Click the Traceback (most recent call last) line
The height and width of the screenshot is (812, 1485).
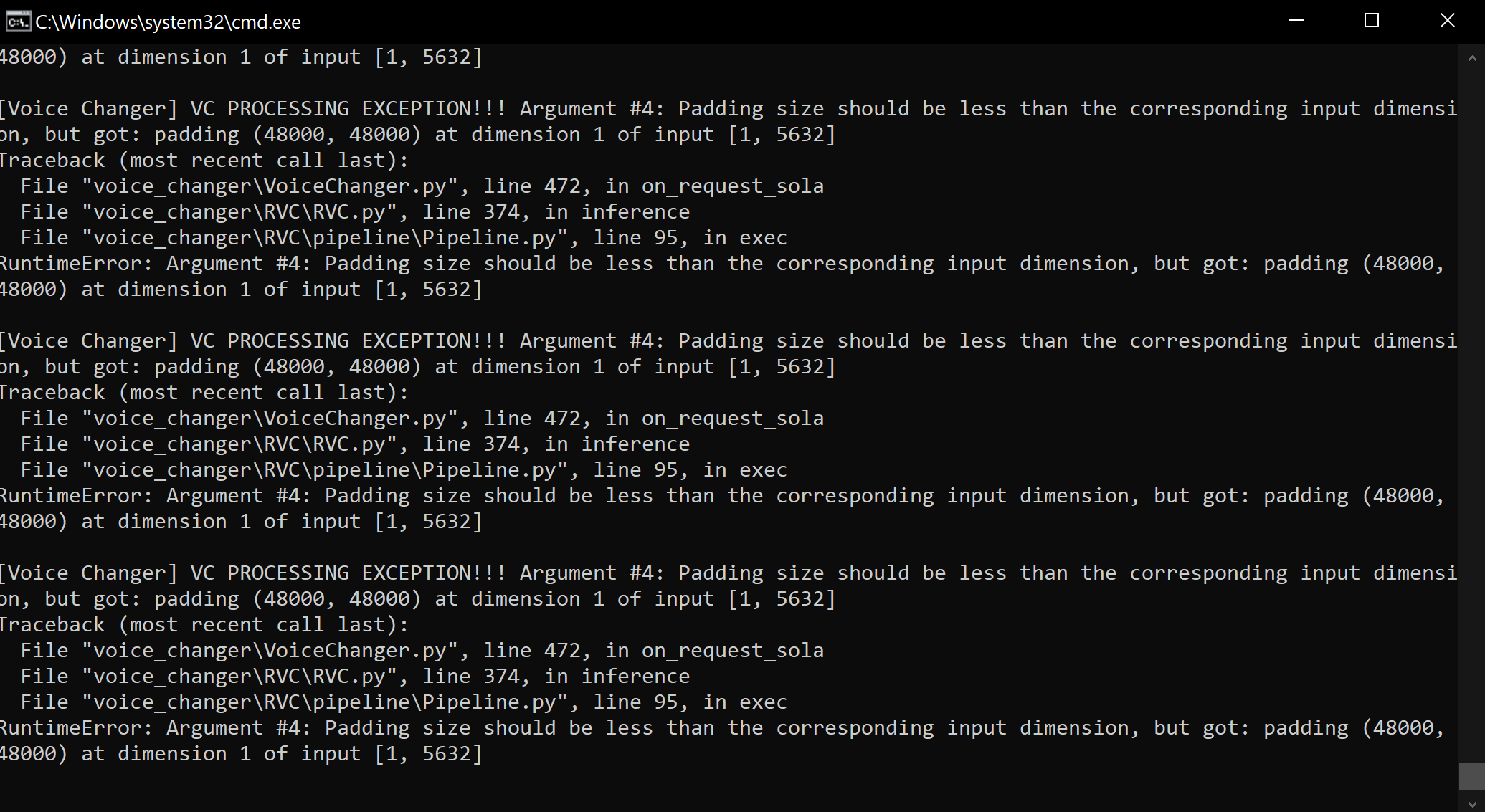[204, 159]
